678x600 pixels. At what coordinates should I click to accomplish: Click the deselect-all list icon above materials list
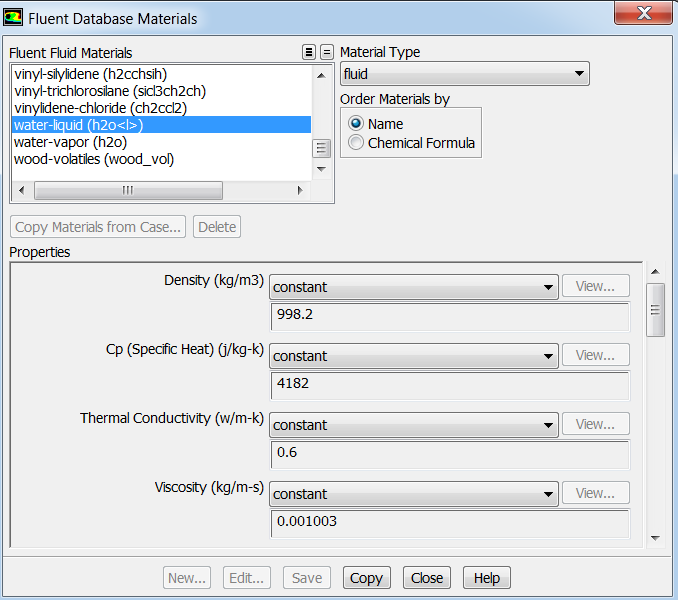pos(327,52)
